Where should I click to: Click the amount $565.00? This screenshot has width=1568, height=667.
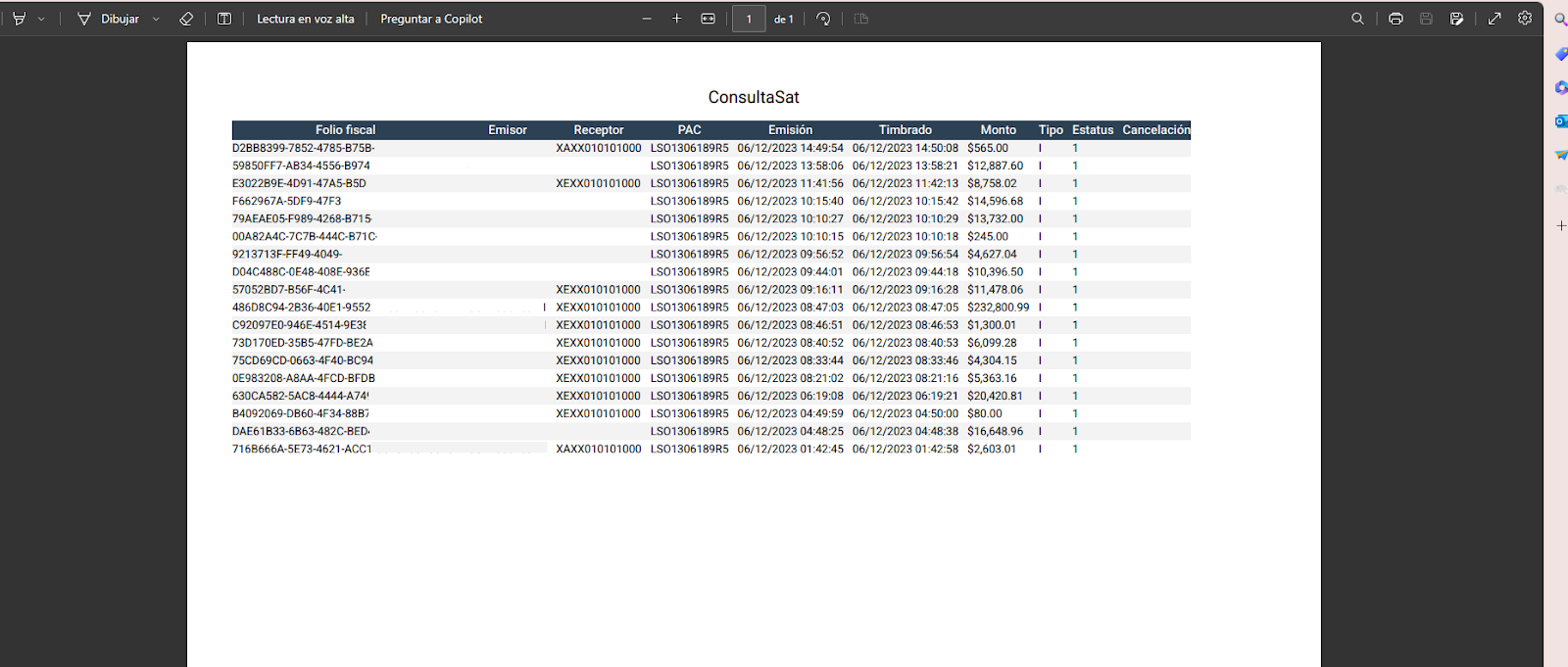click(988, 149)
